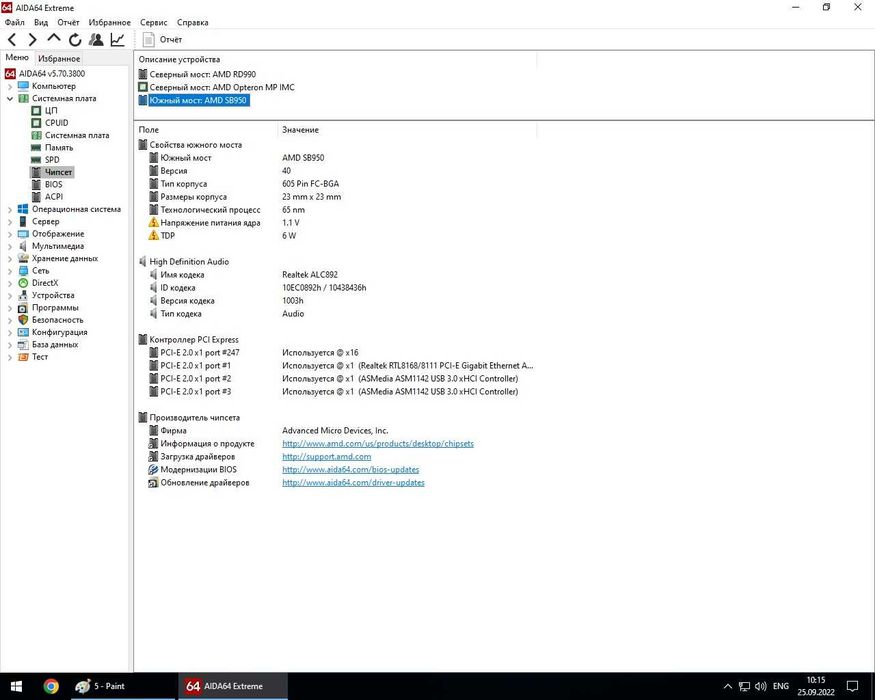
Task: Open the notification center icon
Action: (852, 686)
